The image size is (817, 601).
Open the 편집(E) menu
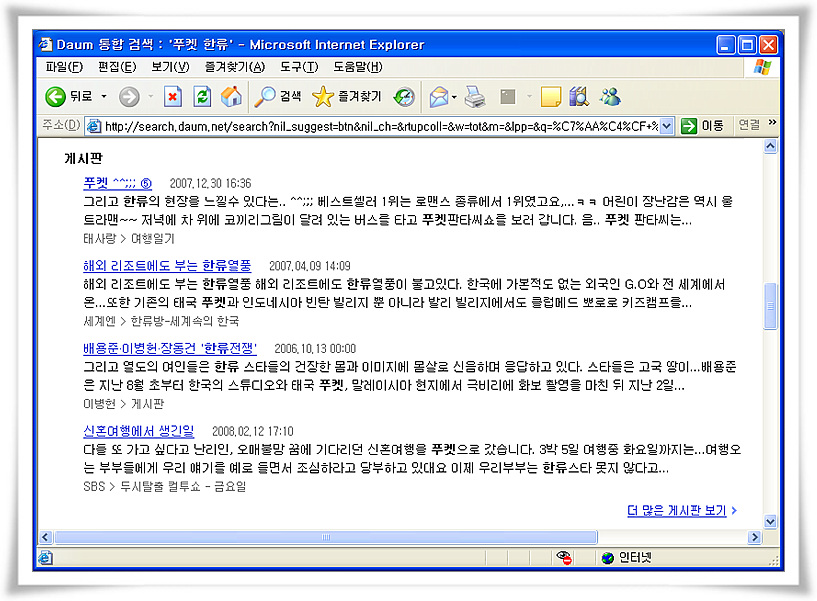pyautogui.click(x=117, y=67)
